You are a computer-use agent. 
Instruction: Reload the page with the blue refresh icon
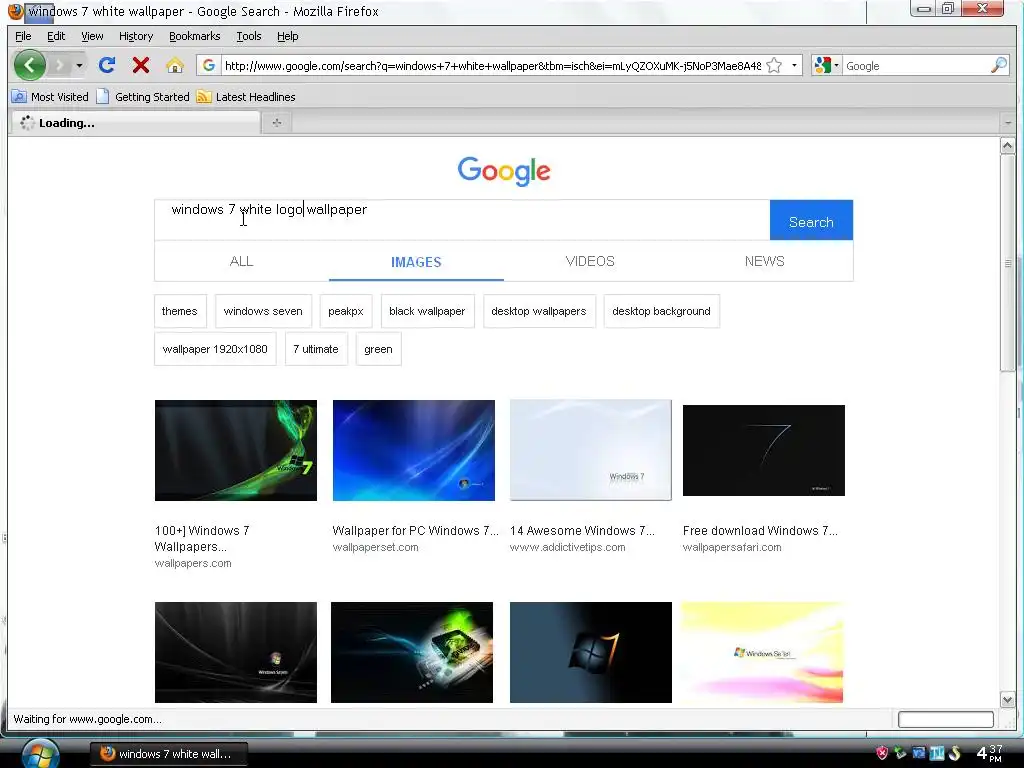[x=107, y=65]
